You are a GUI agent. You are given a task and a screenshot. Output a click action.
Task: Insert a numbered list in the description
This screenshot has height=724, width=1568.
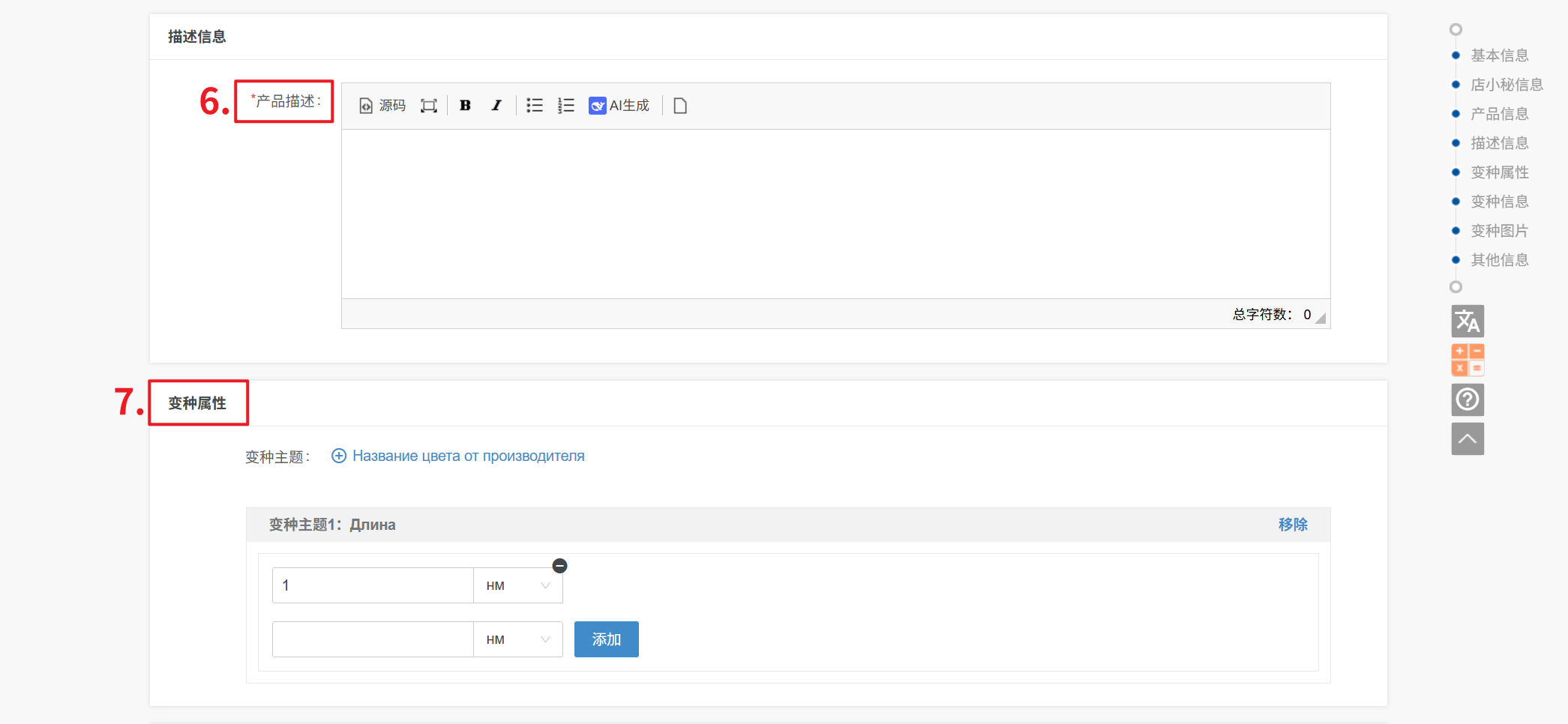click(x=565, y=106)
